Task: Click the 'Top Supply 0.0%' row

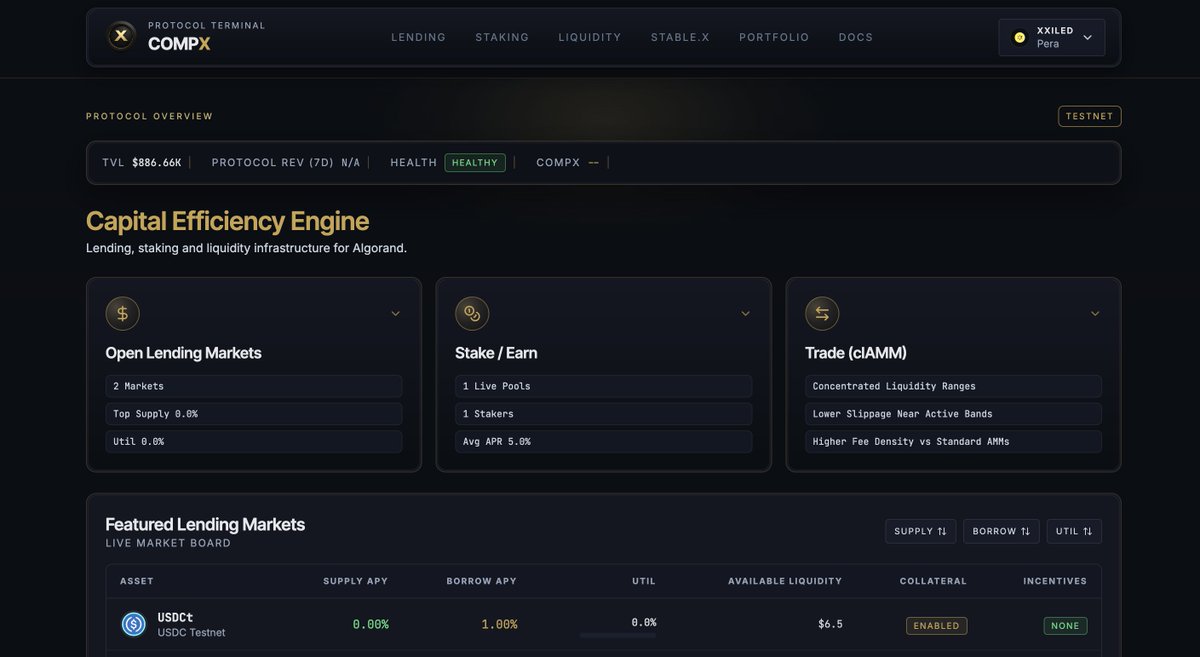Action: (x=254, y=414)
